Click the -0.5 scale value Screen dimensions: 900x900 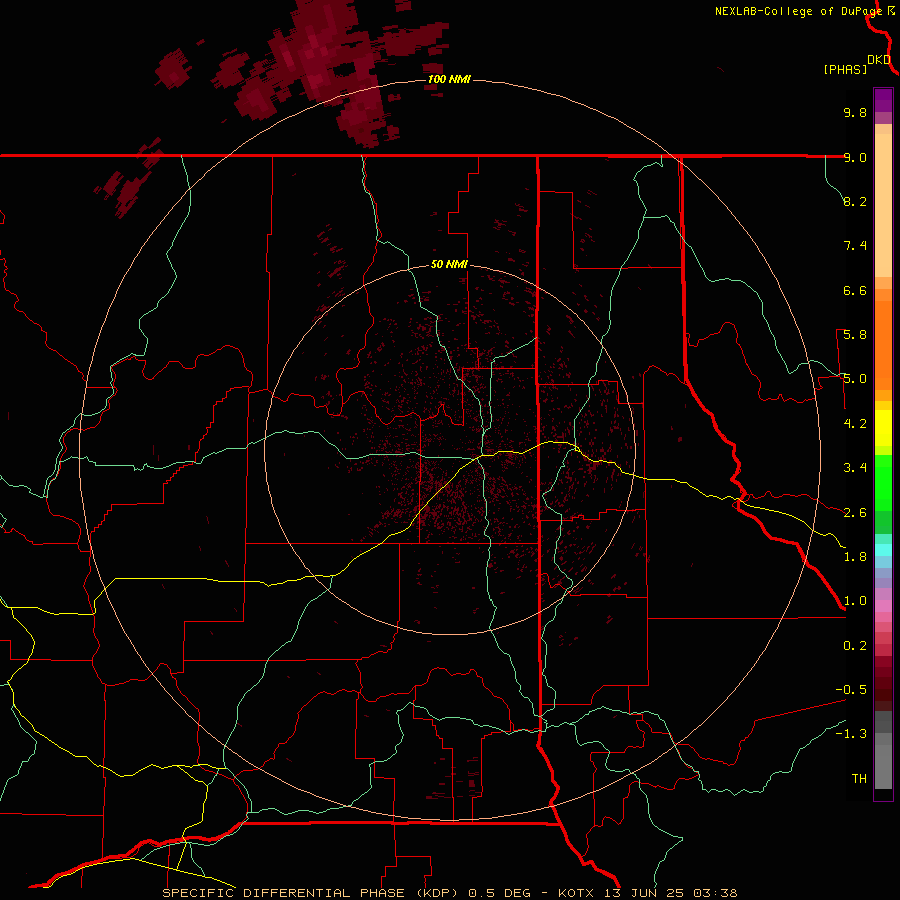tap(851, 690)
